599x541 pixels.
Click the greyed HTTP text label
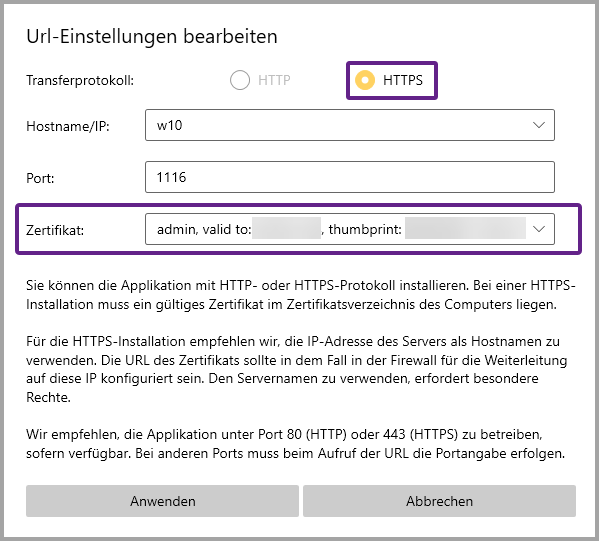pos(274,80)
